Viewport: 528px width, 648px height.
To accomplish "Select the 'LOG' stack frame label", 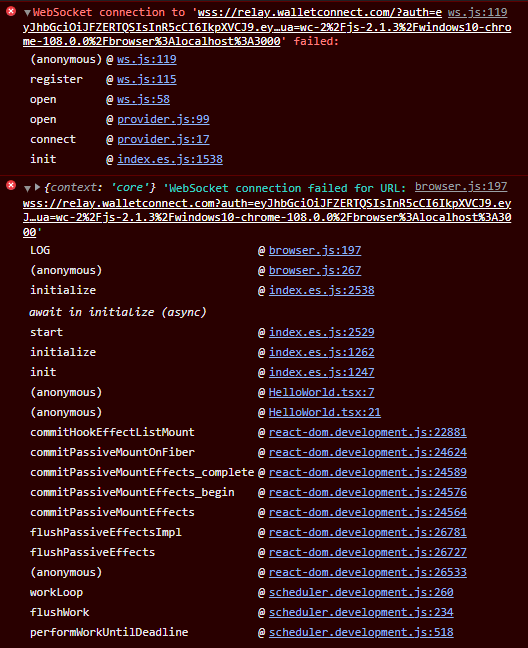I will (40, 250).
